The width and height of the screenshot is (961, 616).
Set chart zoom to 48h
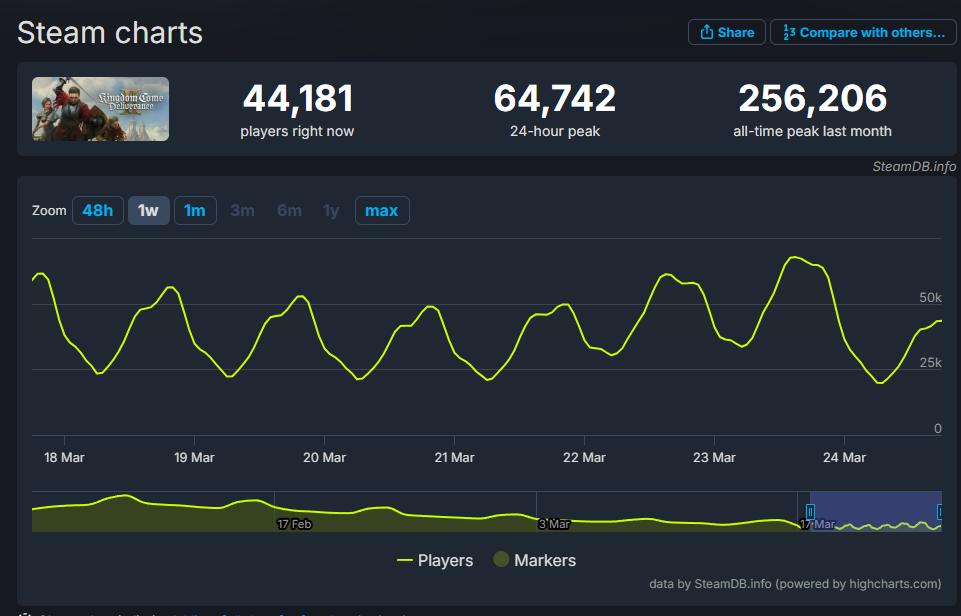pos(98,210)
